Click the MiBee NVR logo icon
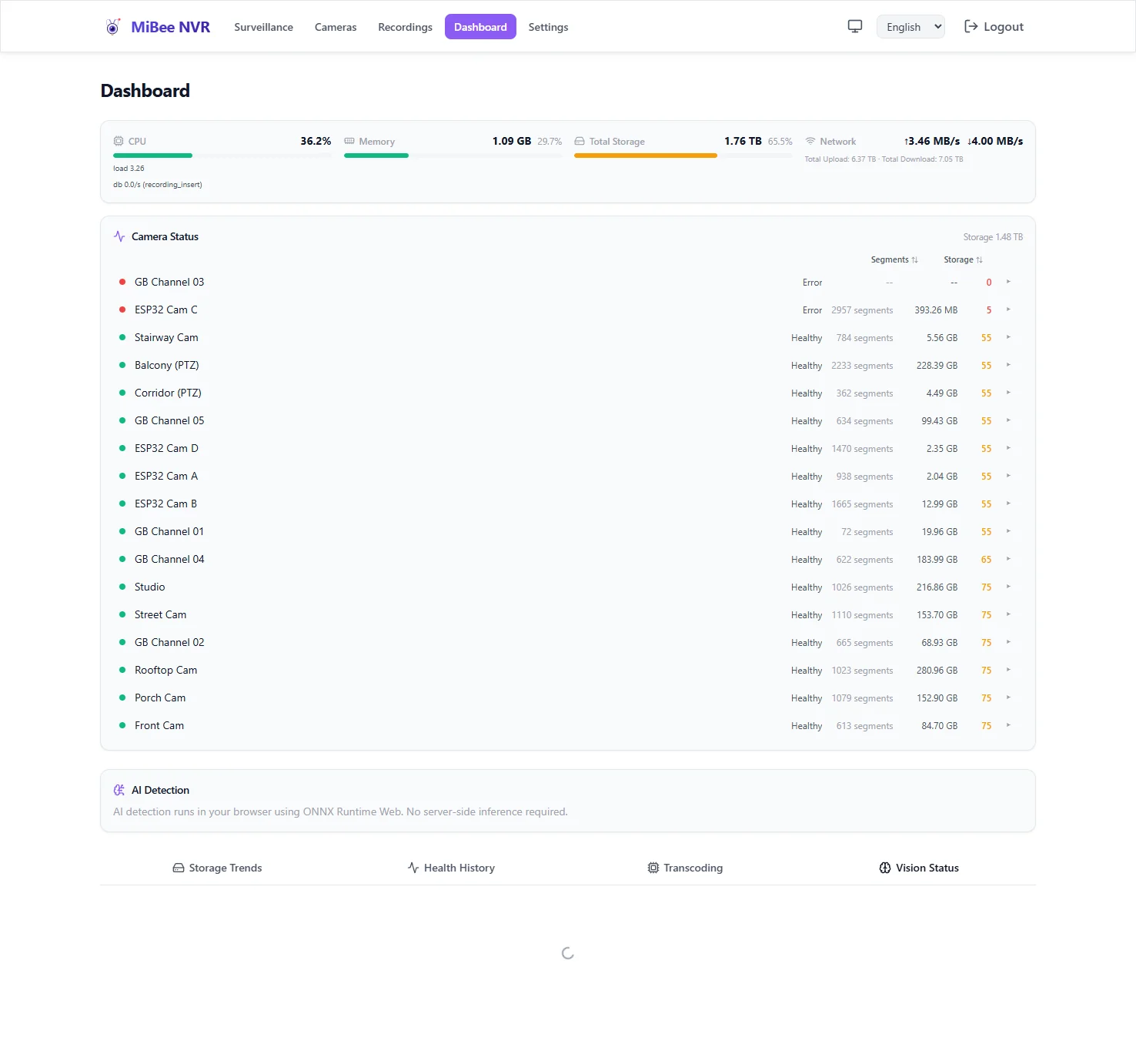The height and width of the screenshot is (1064, 1136). point(113,27)
